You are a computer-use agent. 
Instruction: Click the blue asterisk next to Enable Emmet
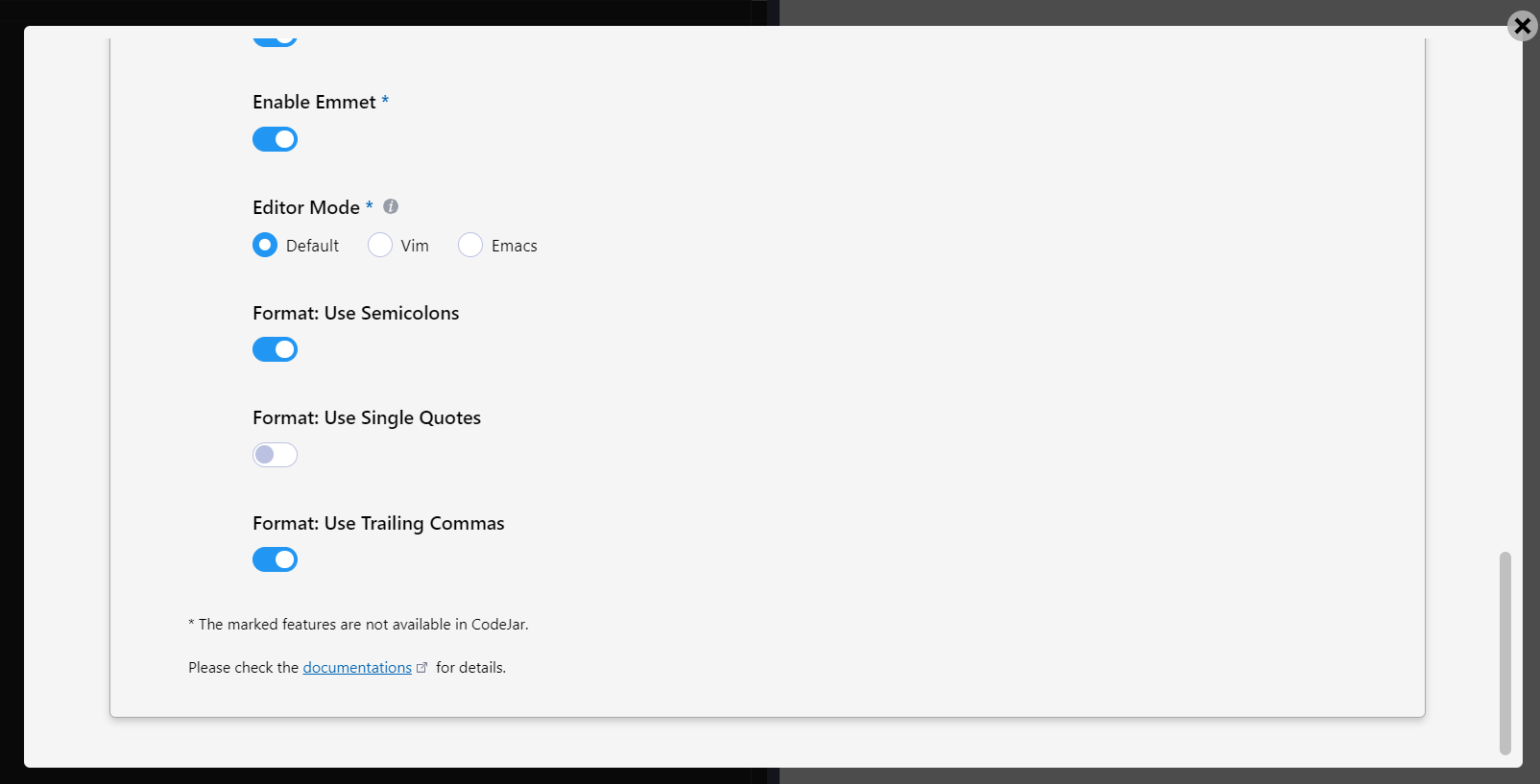click(385, 102)
